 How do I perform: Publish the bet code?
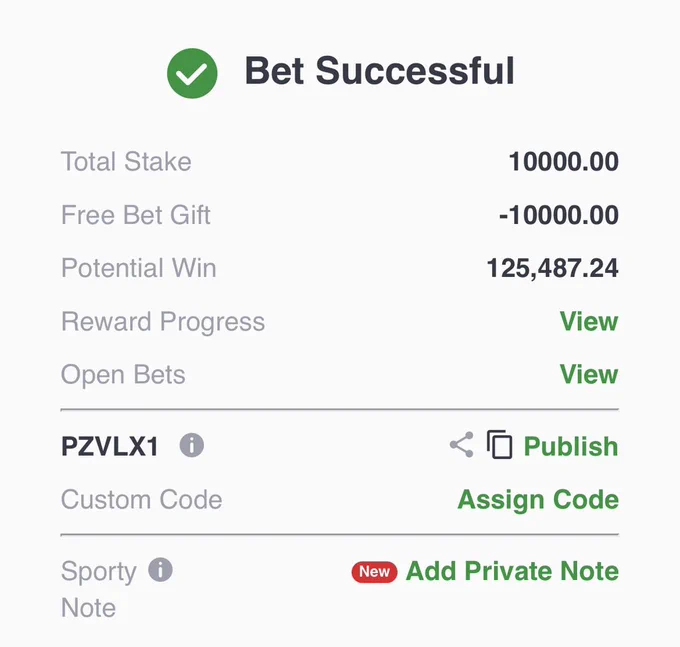(x=571, y=446)
